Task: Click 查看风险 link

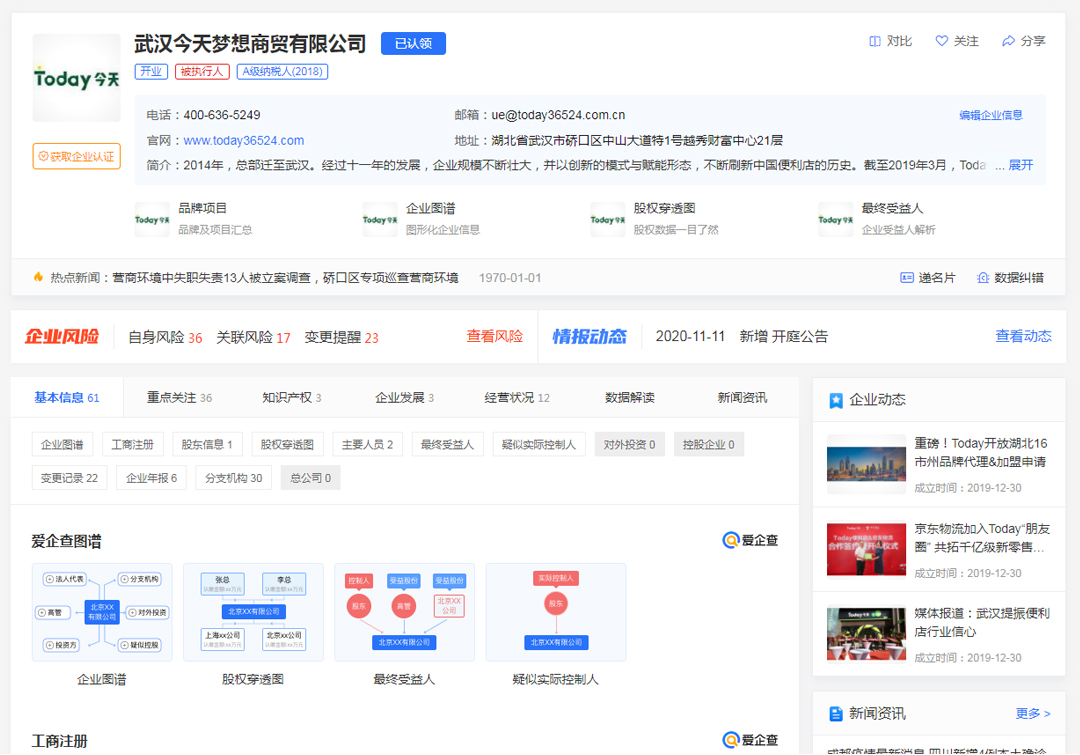Action: pos(495,336)
